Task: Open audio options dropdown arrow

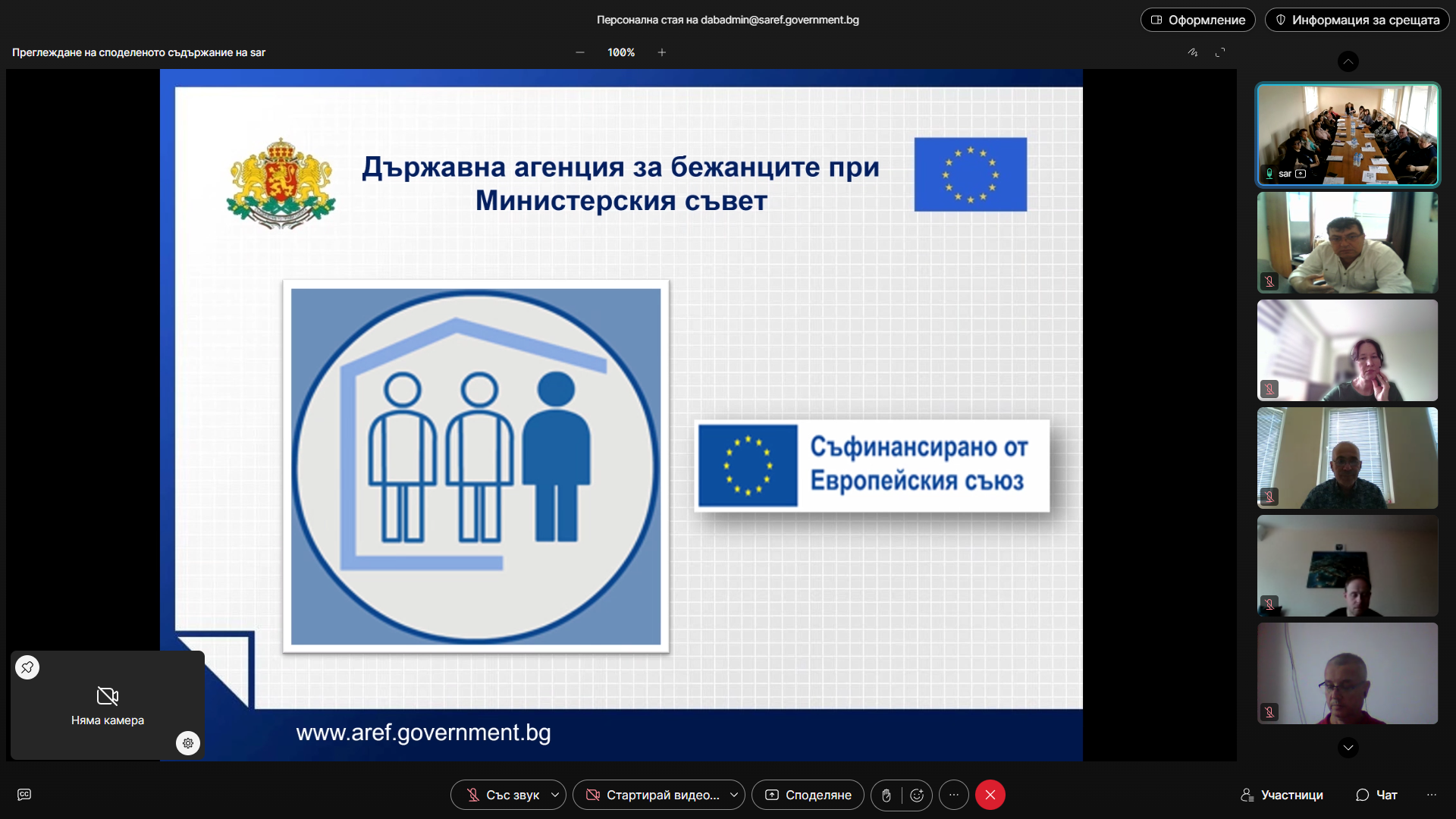Action: [x=556, y=795]
